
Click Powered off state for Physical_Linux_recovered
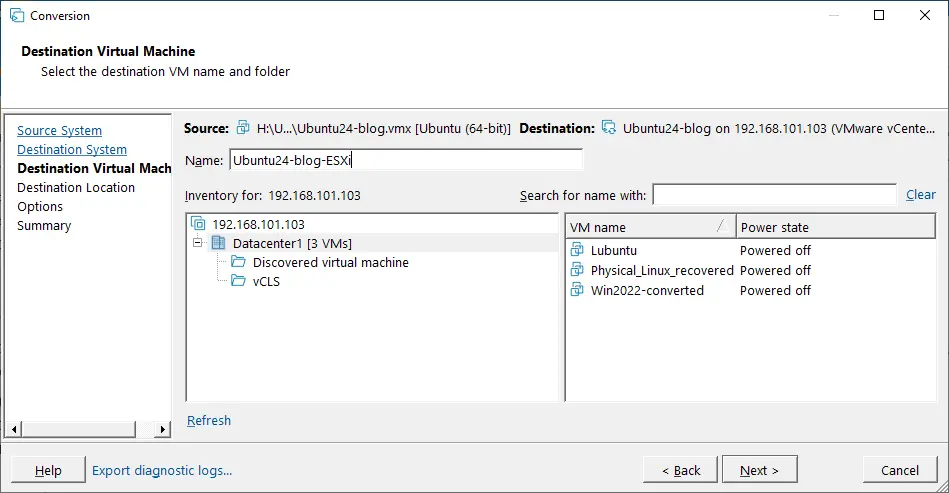tap(775, 270)
